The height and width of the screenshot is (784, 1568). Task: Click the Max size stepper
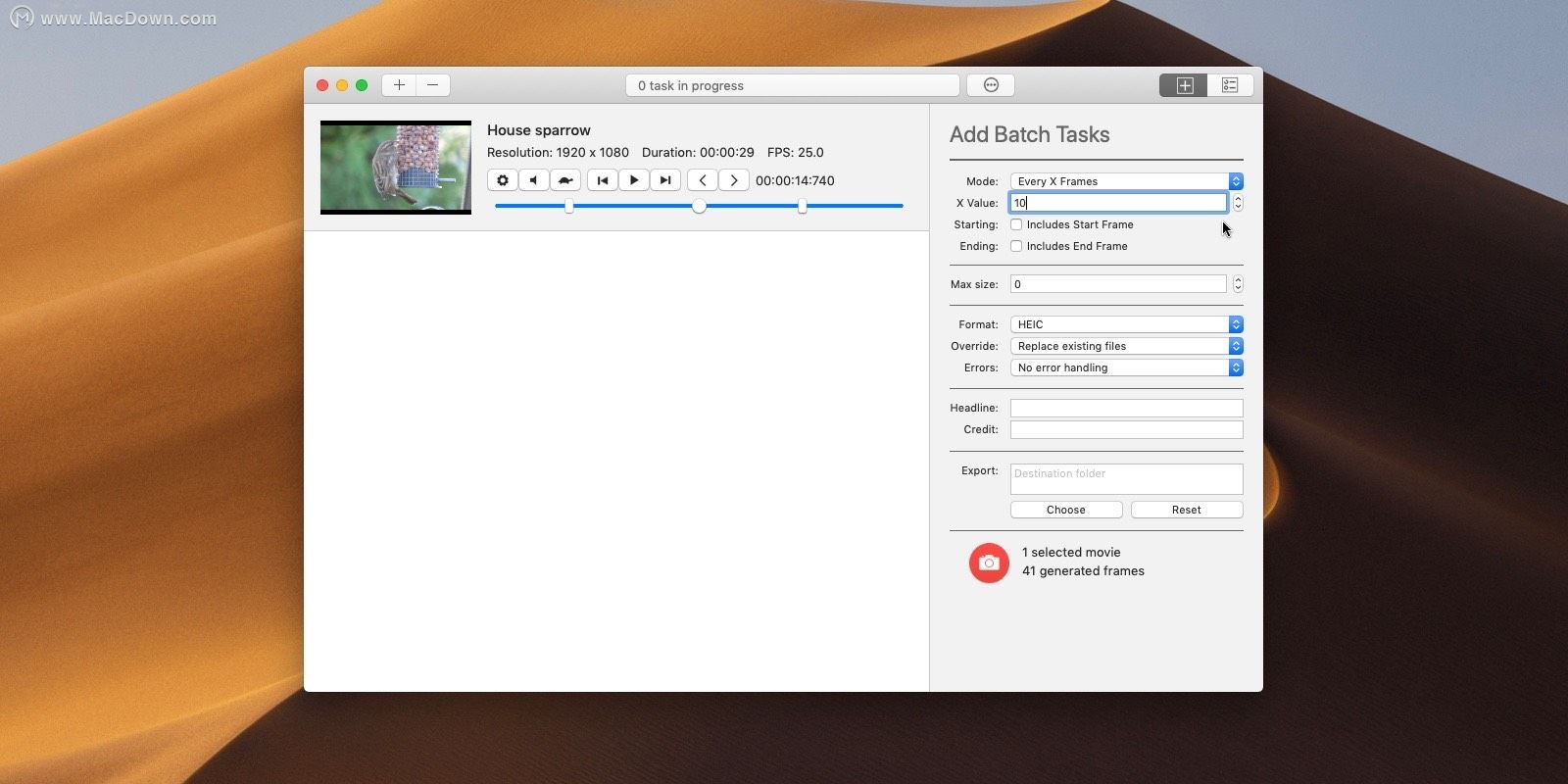[x=1238, y=284]
